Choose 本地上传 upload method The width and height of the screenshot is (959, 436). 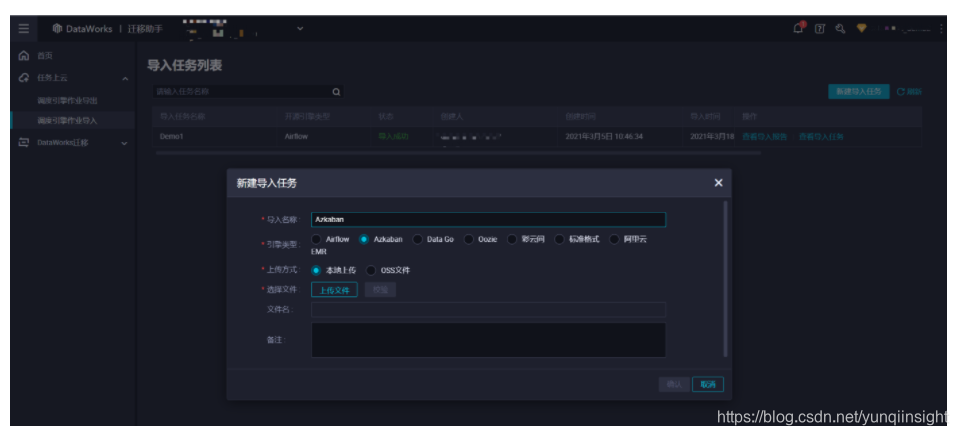[x=316, y=270]
